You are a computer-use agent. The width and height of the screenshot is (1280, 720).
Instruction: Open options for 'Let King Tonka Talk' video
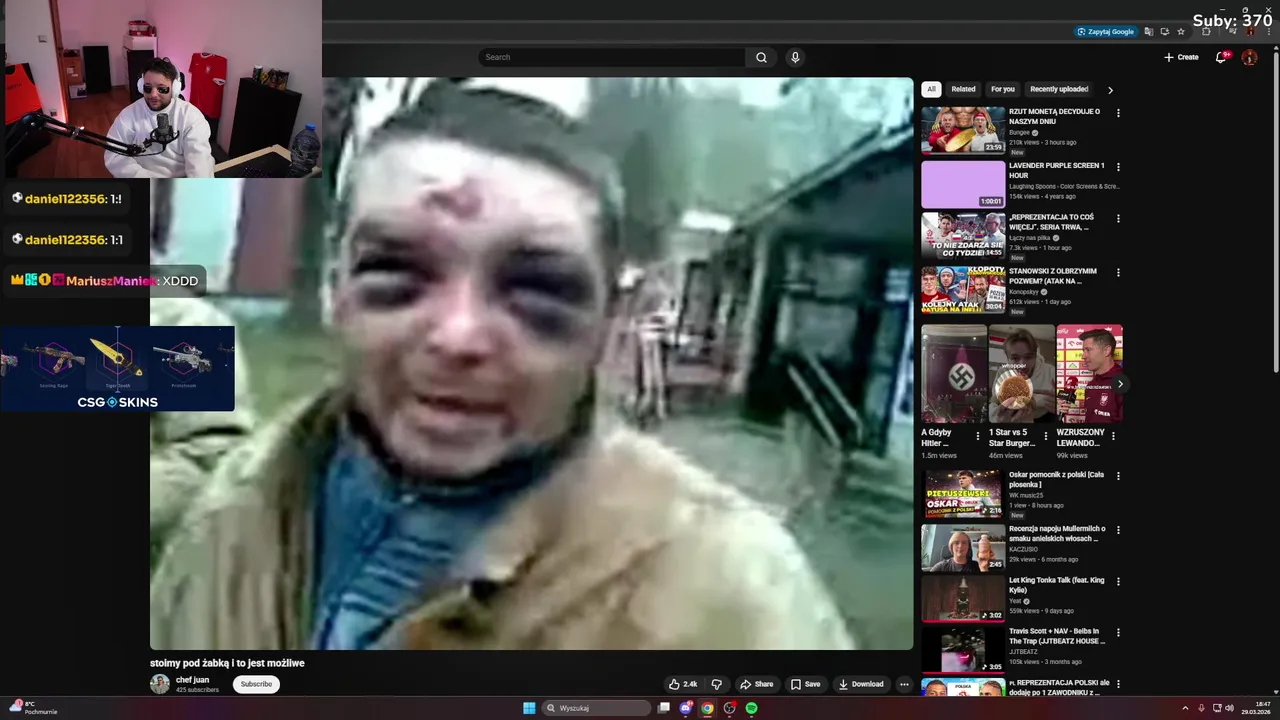[x=1118, y=581]
